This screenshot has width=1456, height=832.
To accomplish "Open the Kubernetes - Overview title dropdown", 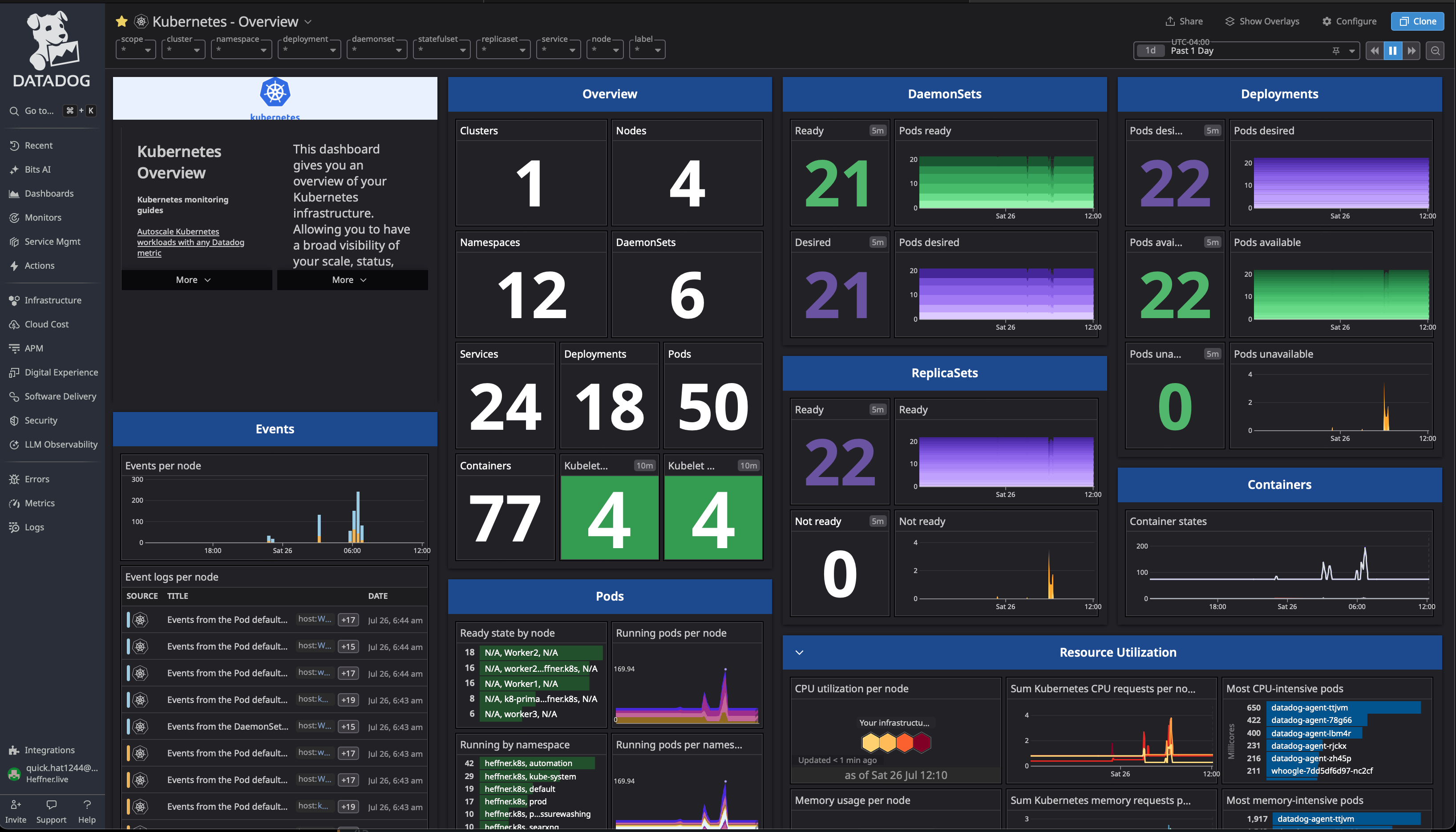I will point(308,22).
